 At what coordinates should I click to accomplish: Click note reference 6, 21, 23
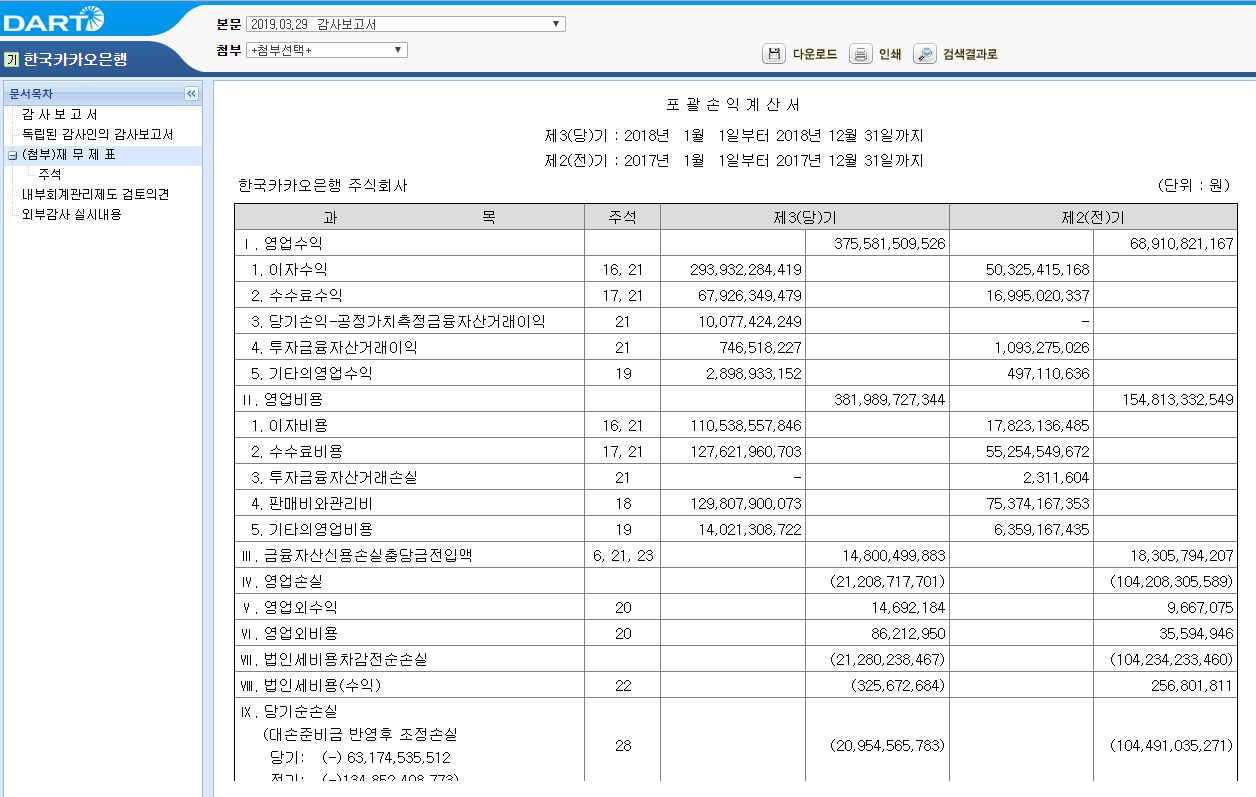(622, 556)
